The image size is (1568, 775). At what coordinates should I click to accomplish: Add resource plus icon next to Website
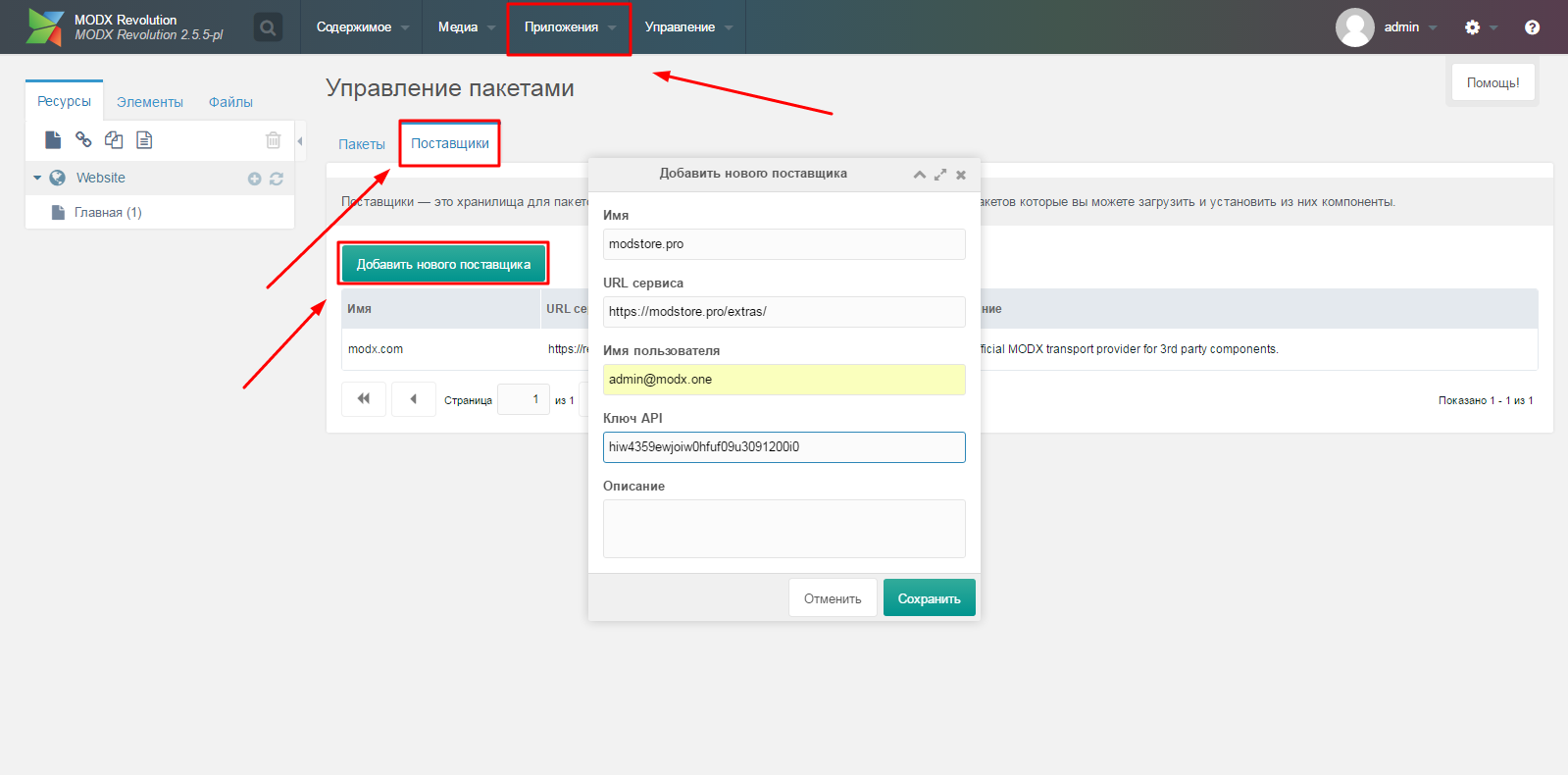click(x=254, y=179)
